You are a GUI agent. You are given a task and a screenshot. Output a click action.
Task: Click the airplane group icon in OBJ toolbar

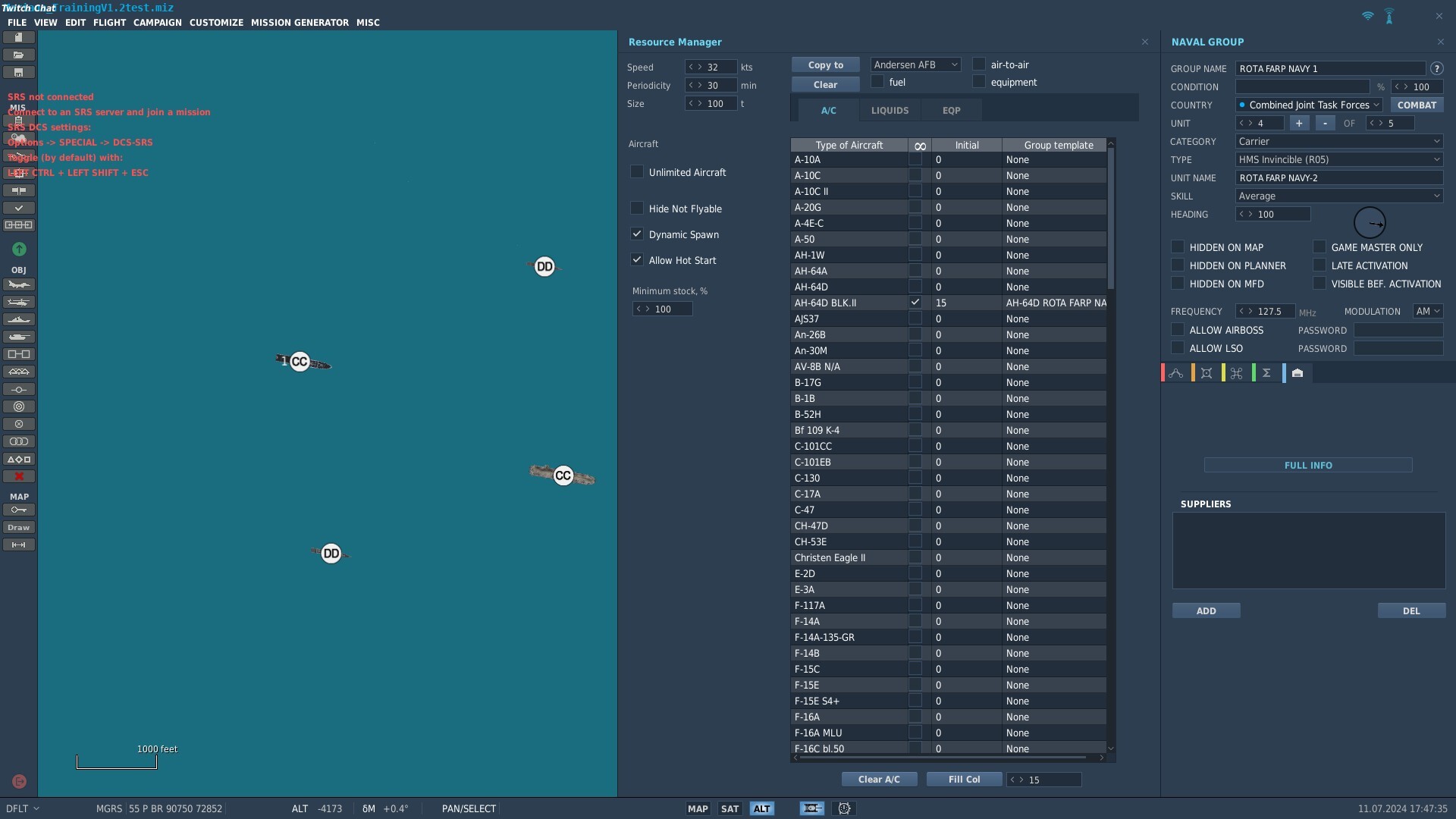pos(19,285)
